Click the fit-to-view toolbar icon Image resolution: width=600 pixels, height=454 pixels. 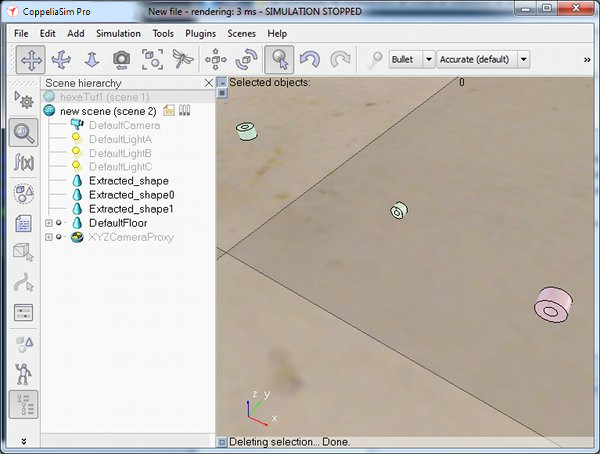[152, 60]
